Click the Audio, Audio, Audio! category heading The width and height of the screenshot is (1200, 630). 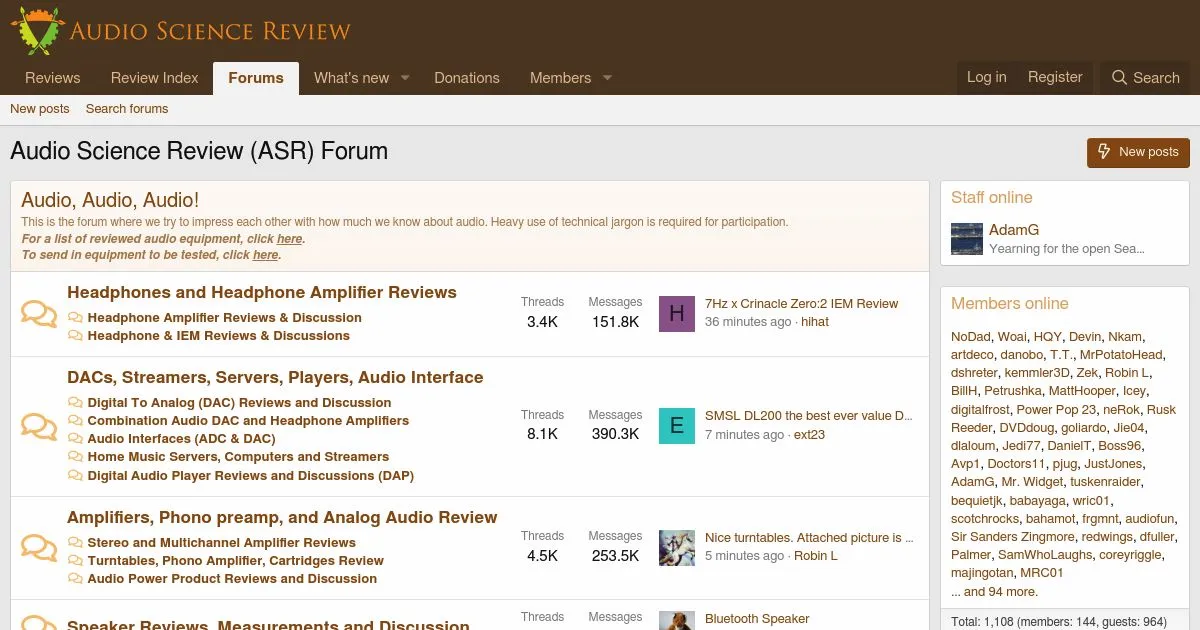point(110,200)
